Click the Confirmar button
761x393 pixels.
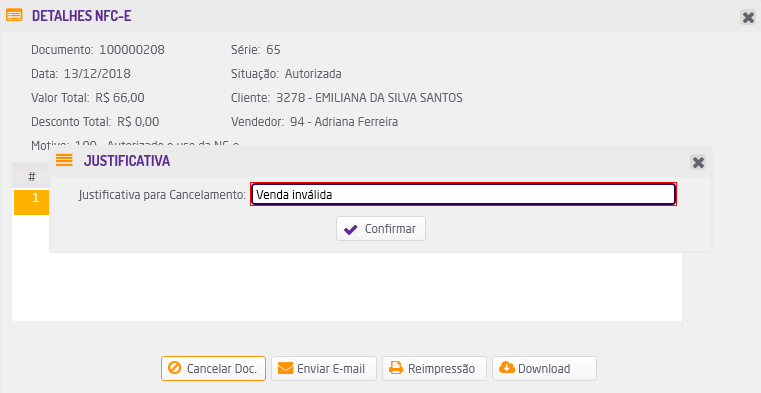[381, 229]
